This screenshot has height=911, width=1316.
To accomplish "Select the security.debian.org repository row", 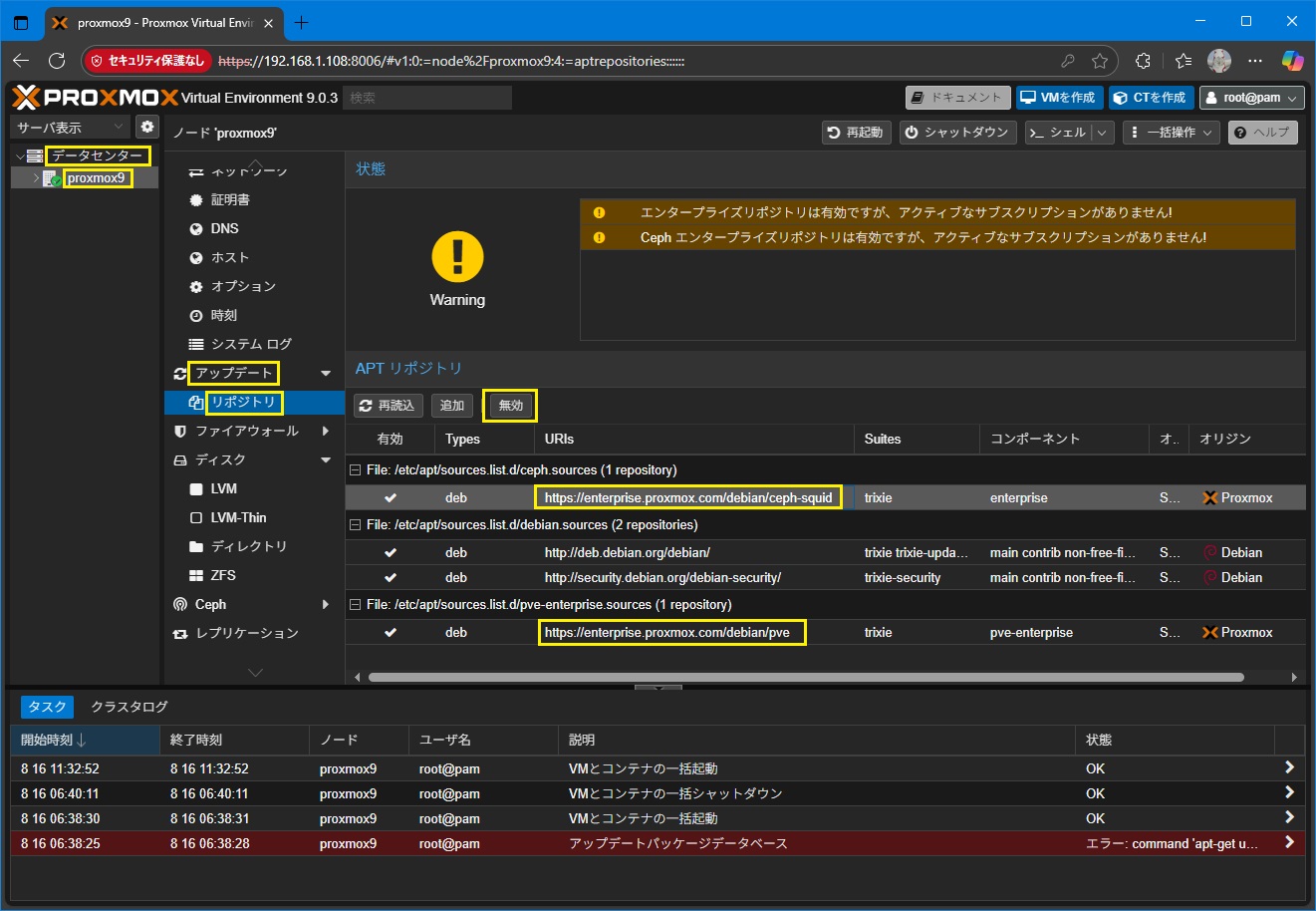I will (x=825, y=577).
